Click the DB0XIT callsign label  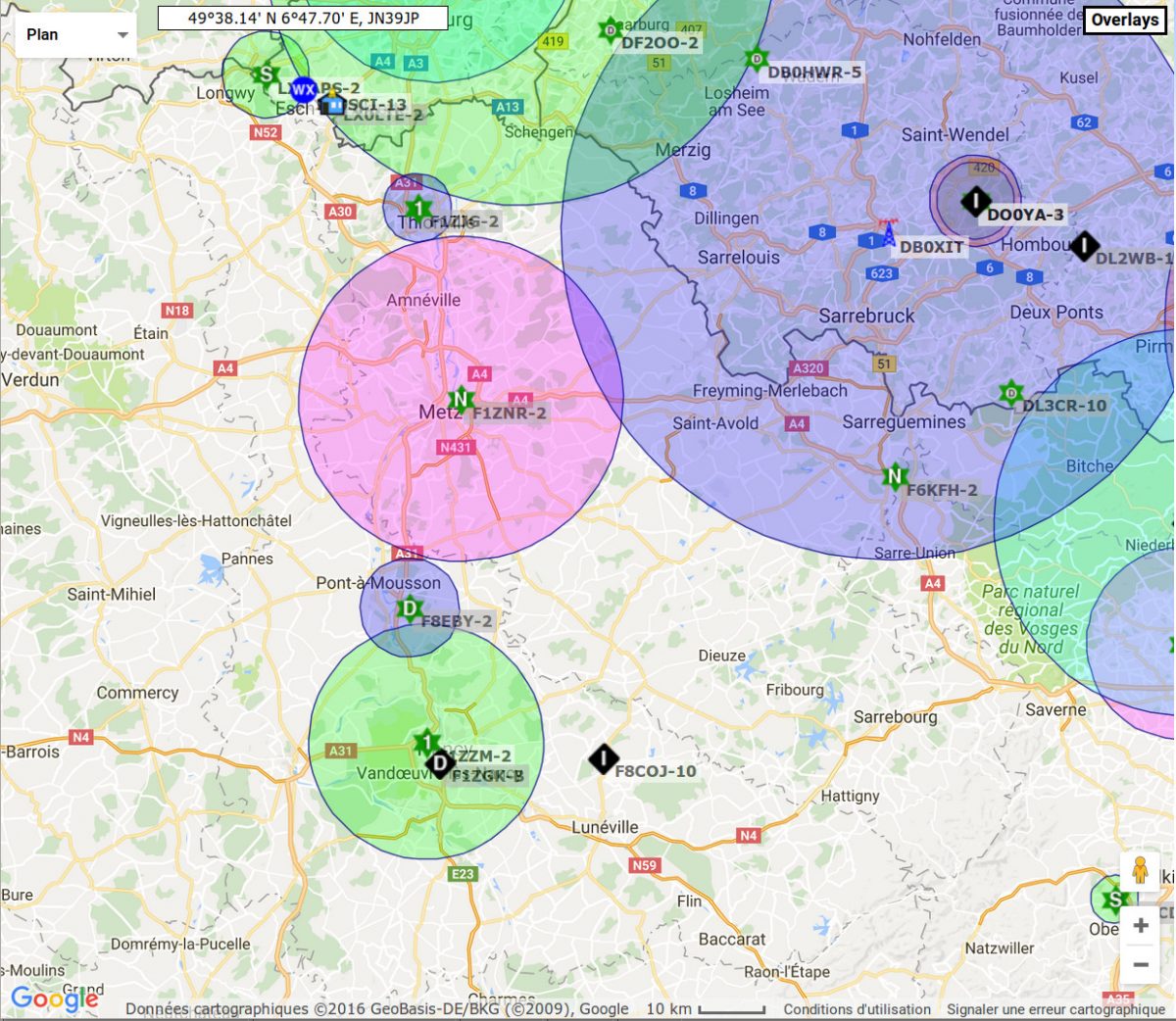932,247
